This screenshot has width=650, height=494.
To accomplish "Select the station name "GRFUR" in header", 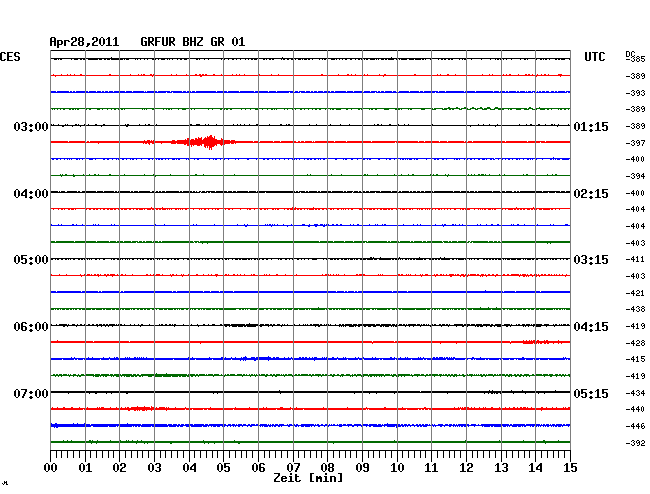I will click(158, 42).
